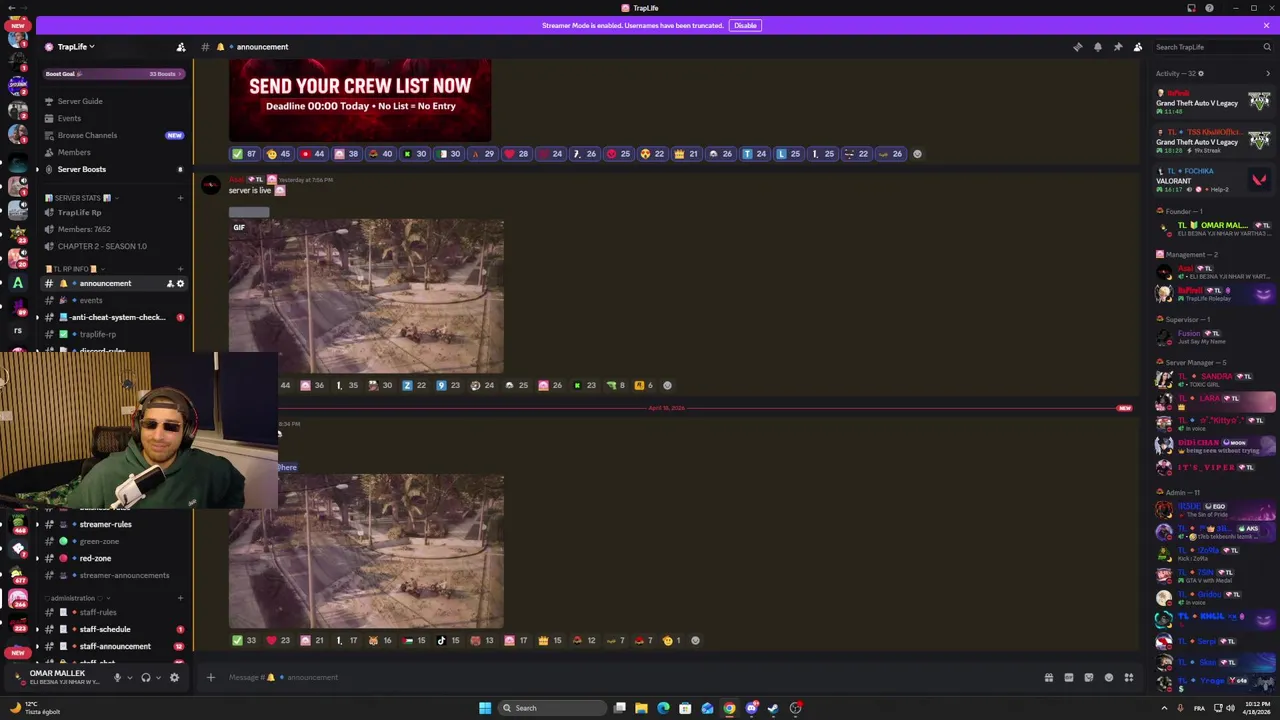Open the VALORANT activity card
The image size is (1280, 720).
click(1213, 180)
